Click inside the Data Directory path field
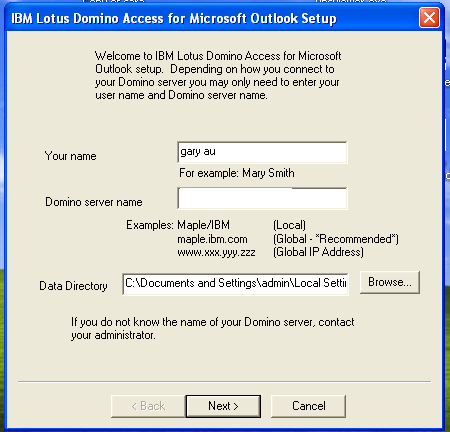Viewport: 450px width, 432px height. (x=235, y=284)
